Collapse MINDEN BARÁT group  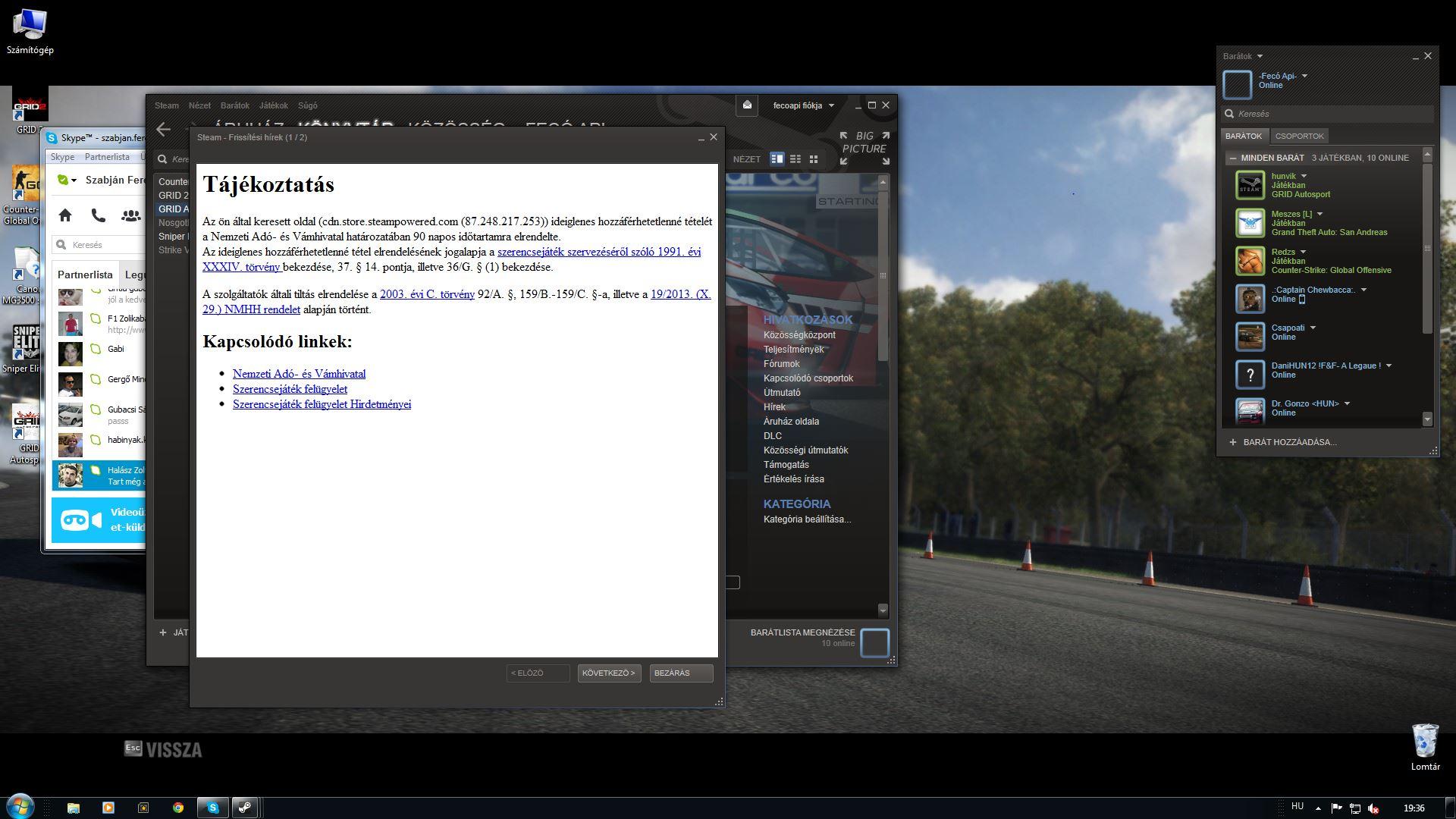[x=1233, y=158]
